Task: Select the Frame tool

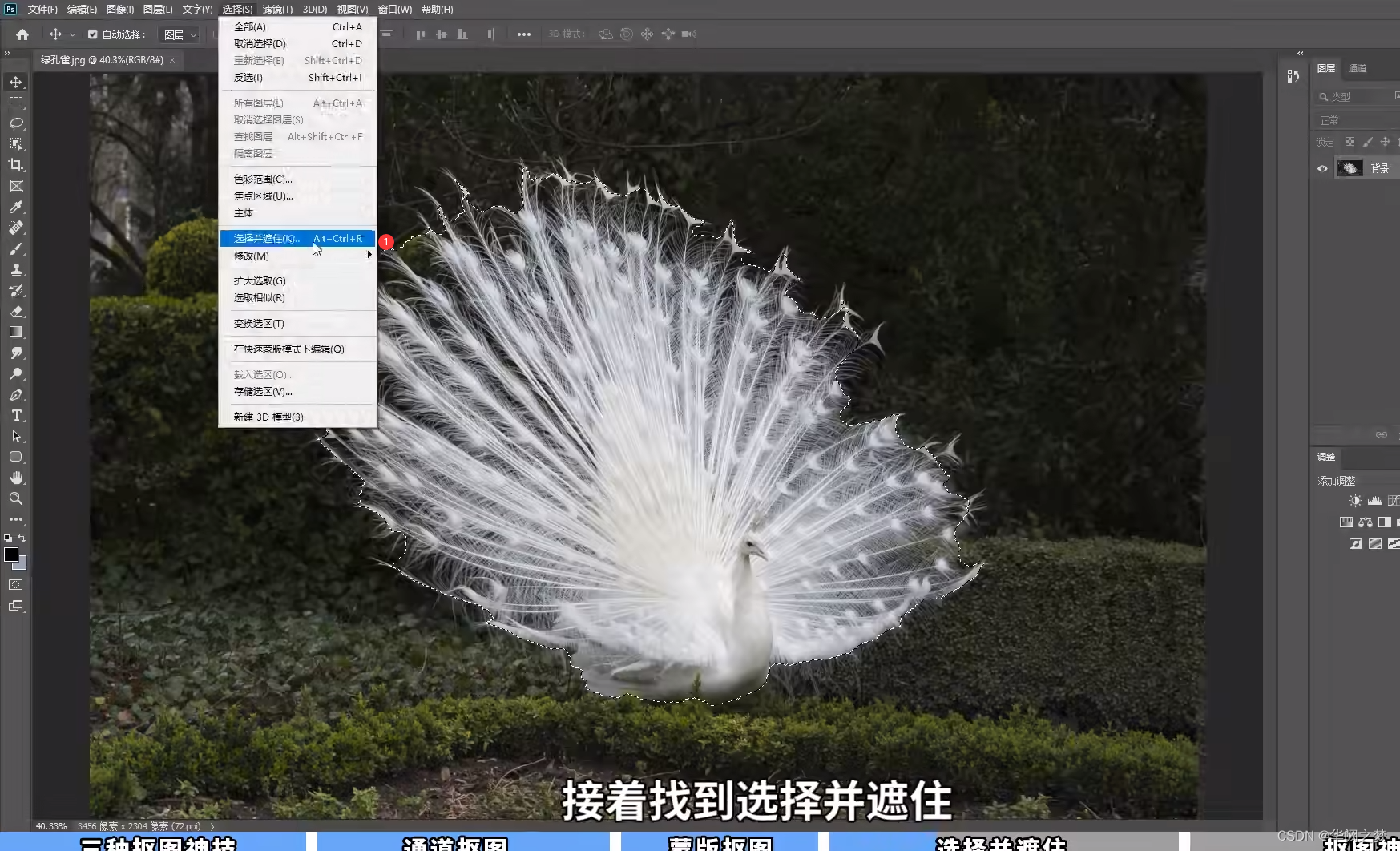Action: (16, 187)
